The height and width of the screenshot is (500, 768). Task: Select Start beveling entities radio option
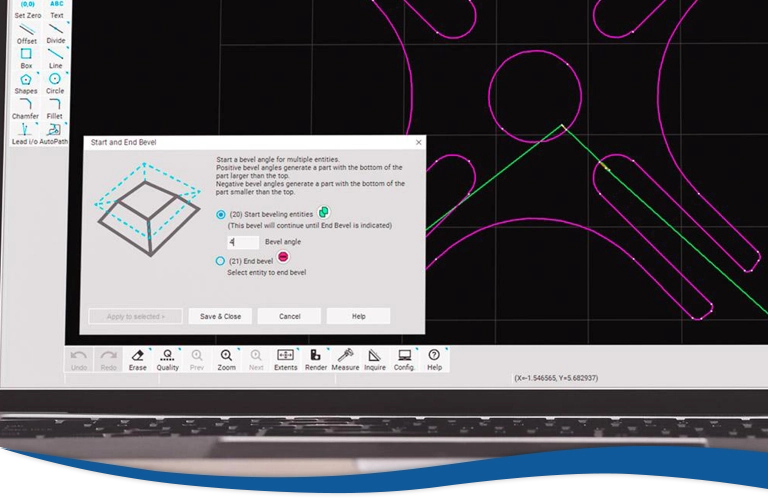click(x=221, y=214)
